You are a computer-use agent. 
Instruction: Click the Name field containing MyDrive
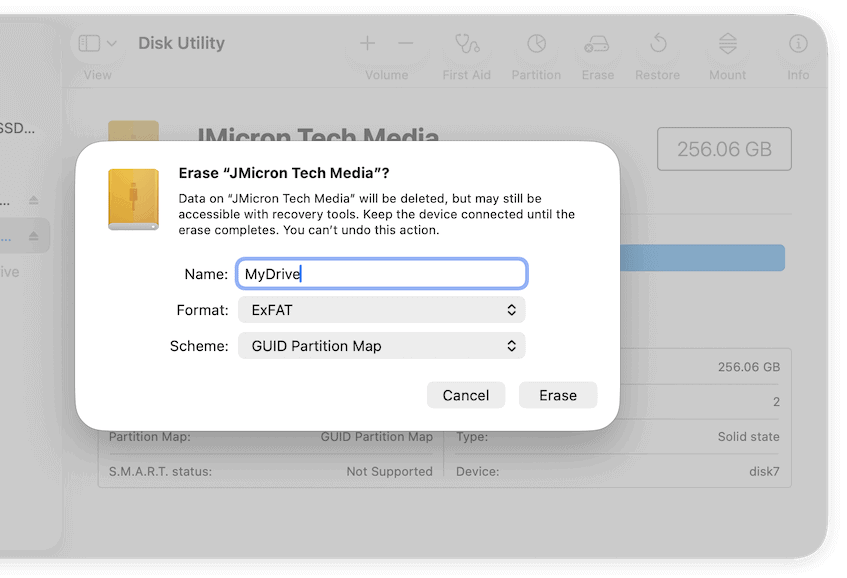(381, 274)
